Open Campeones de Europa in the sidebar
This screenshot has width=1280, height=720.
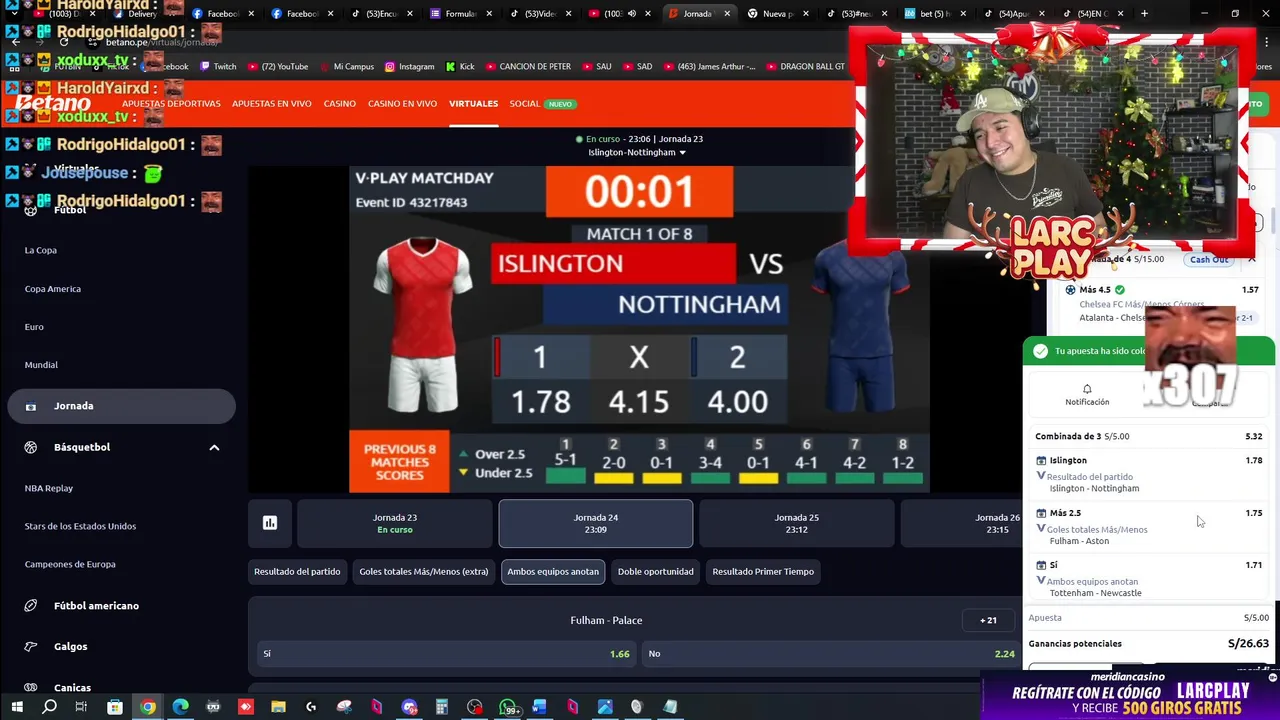tap(70, 564)
